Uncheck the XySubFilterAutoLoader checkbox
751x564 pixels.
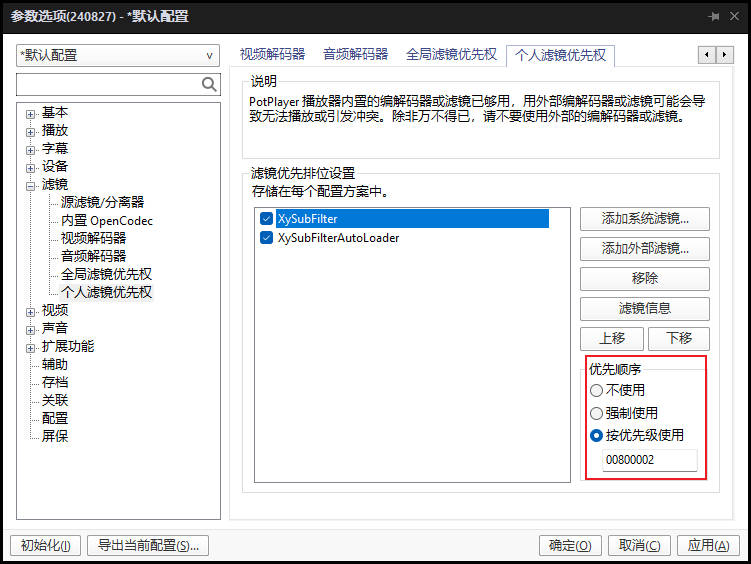[266, 237]
